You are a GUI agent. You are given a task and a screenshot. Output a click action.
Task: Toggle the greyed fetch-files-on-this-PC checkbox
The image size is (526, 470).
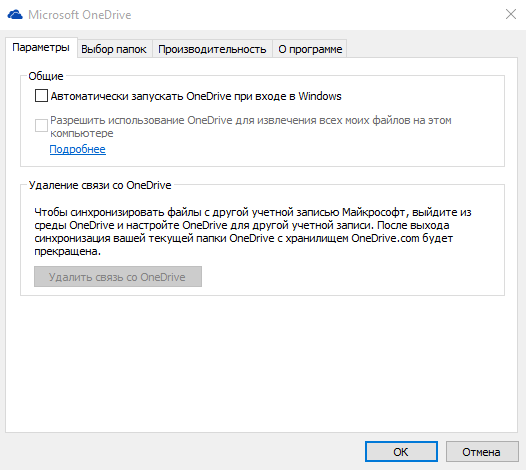(x=41, y=125)
